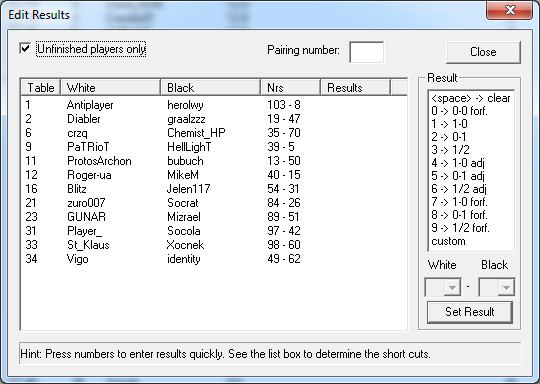Choose '8 -> 0-1 forf.' result option

(x=471, y=215)
